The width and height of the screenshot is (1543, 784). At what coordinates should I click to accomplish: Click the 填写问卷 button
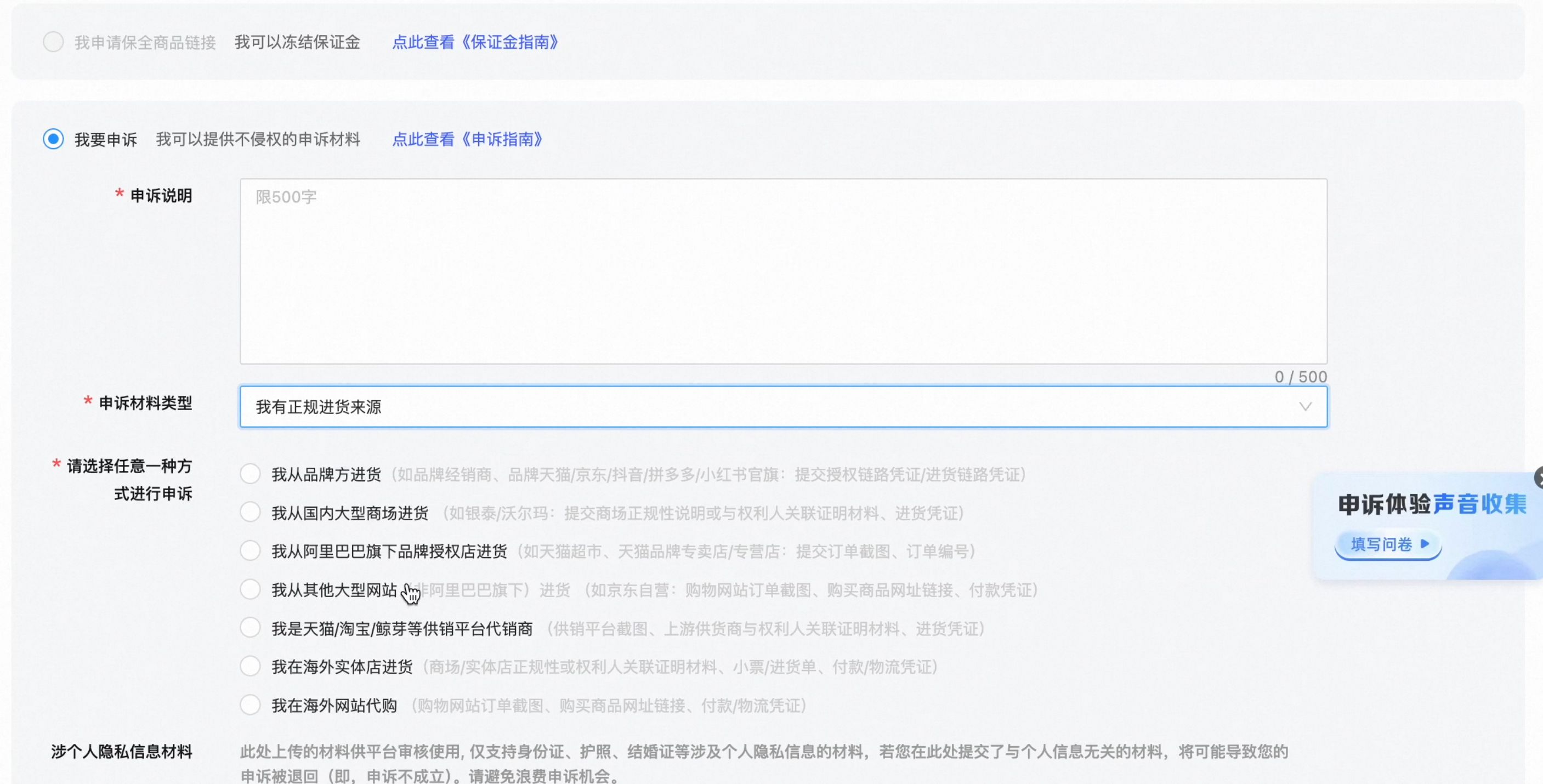[x=1388, y=544]
